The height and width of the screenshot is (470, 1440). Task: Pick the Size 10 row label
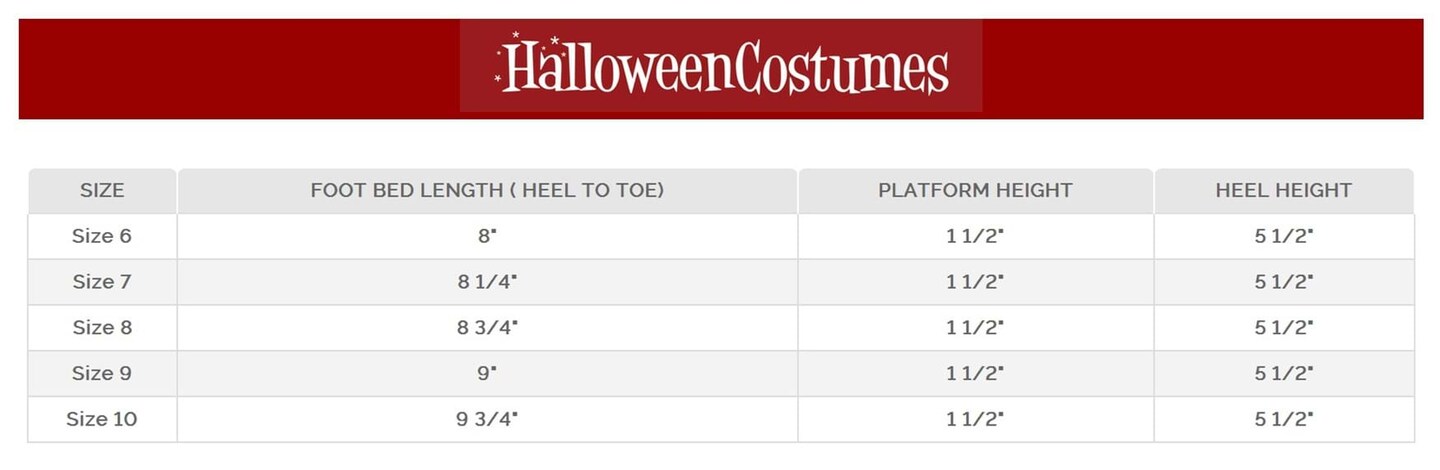(x=102, y=419)
